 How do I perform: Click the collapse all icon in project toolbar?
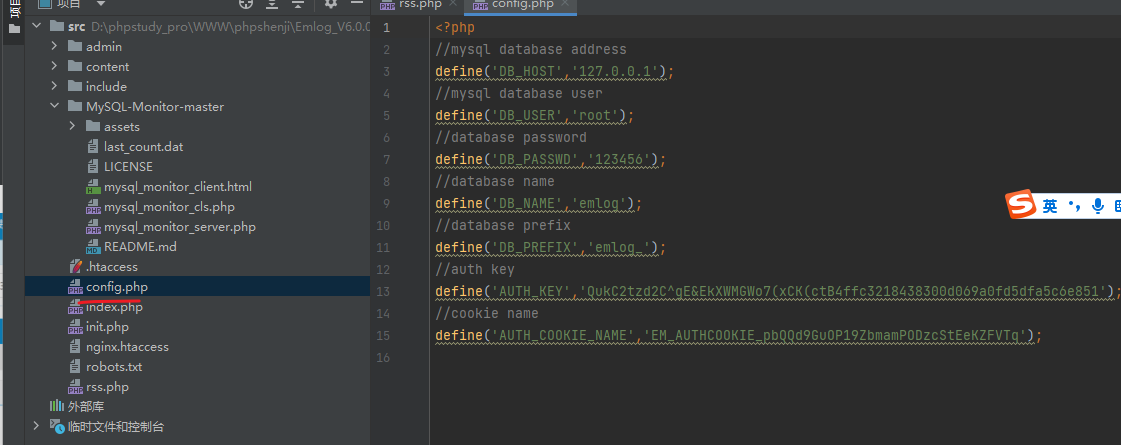tap(297, 4)
